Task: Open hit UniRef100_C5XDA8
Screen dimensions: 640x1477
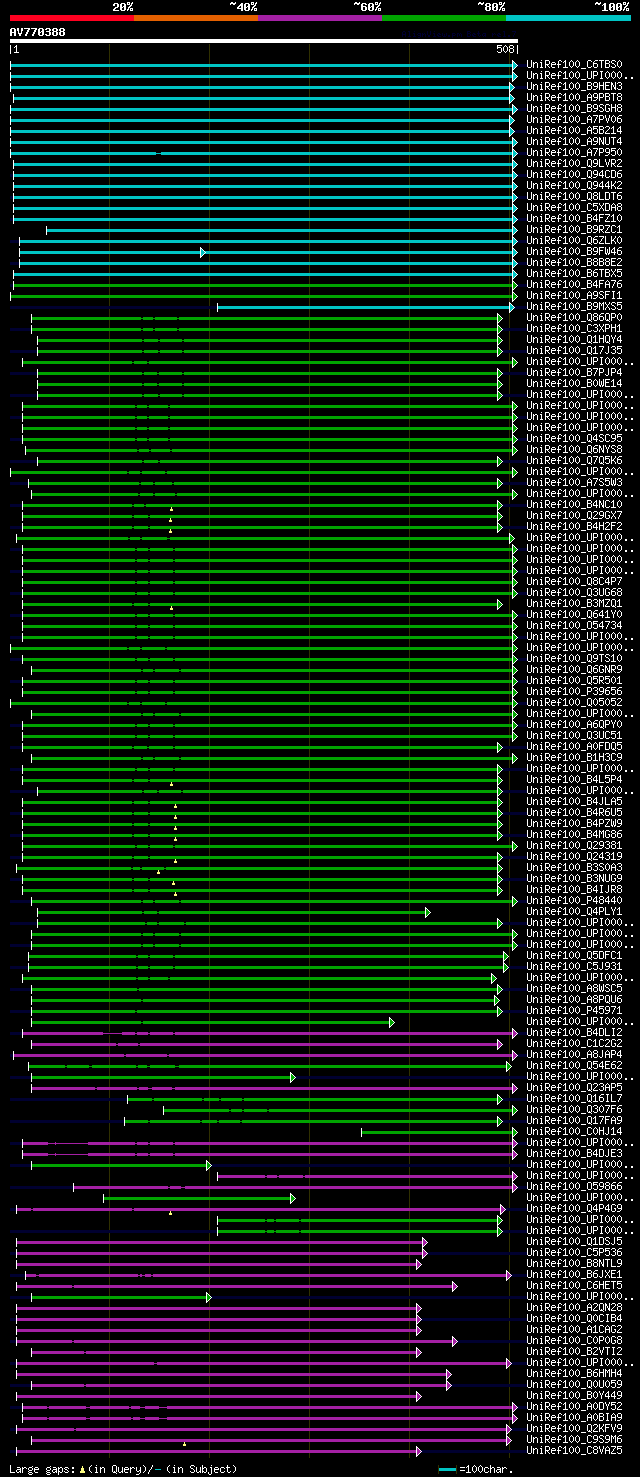Action: (x=573, y=208)
